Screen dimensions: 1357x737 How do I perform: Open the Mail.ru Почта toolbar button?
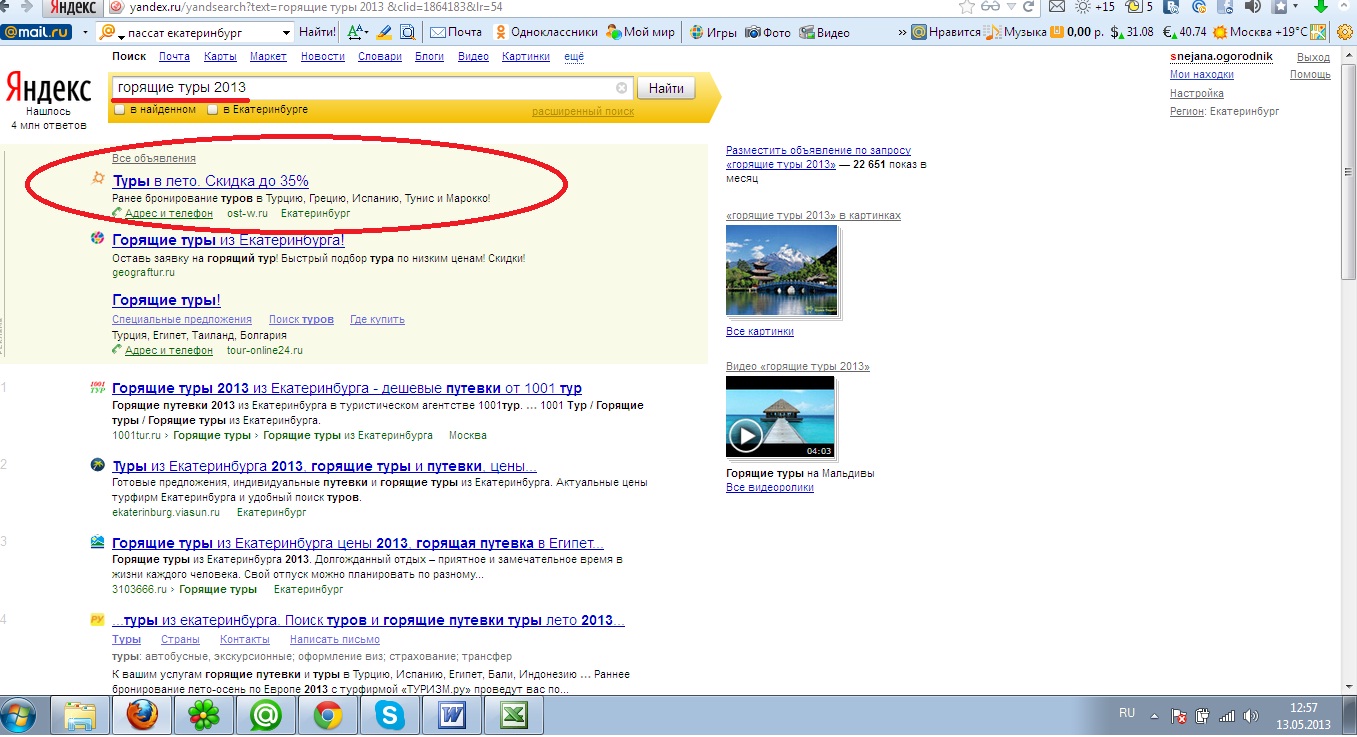[456, 32]
